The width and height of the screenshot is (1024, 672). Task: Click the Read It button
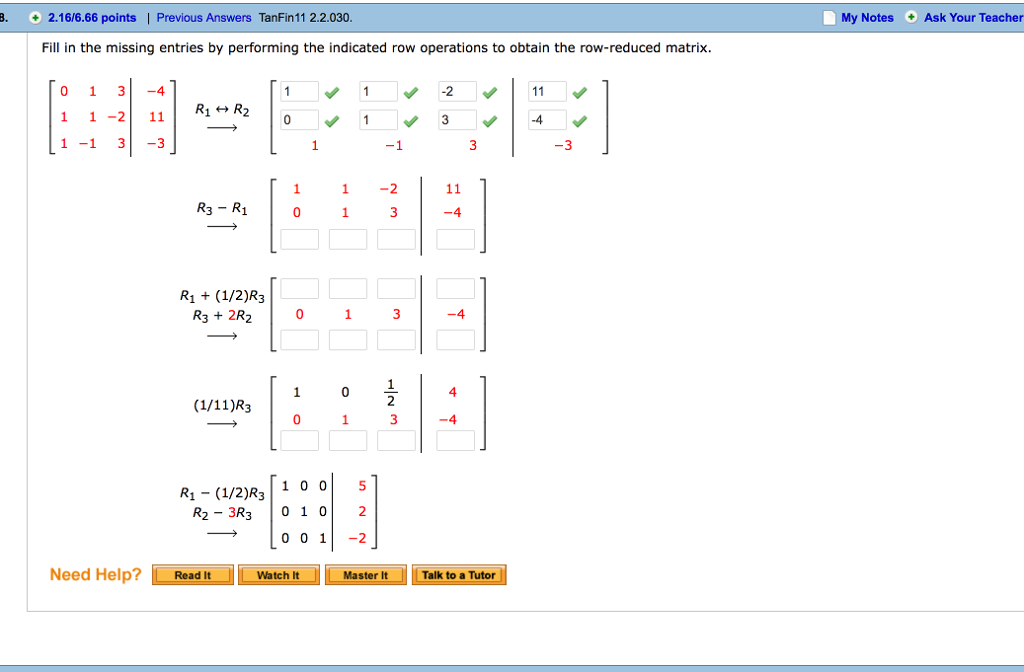(x=192, y=574)
